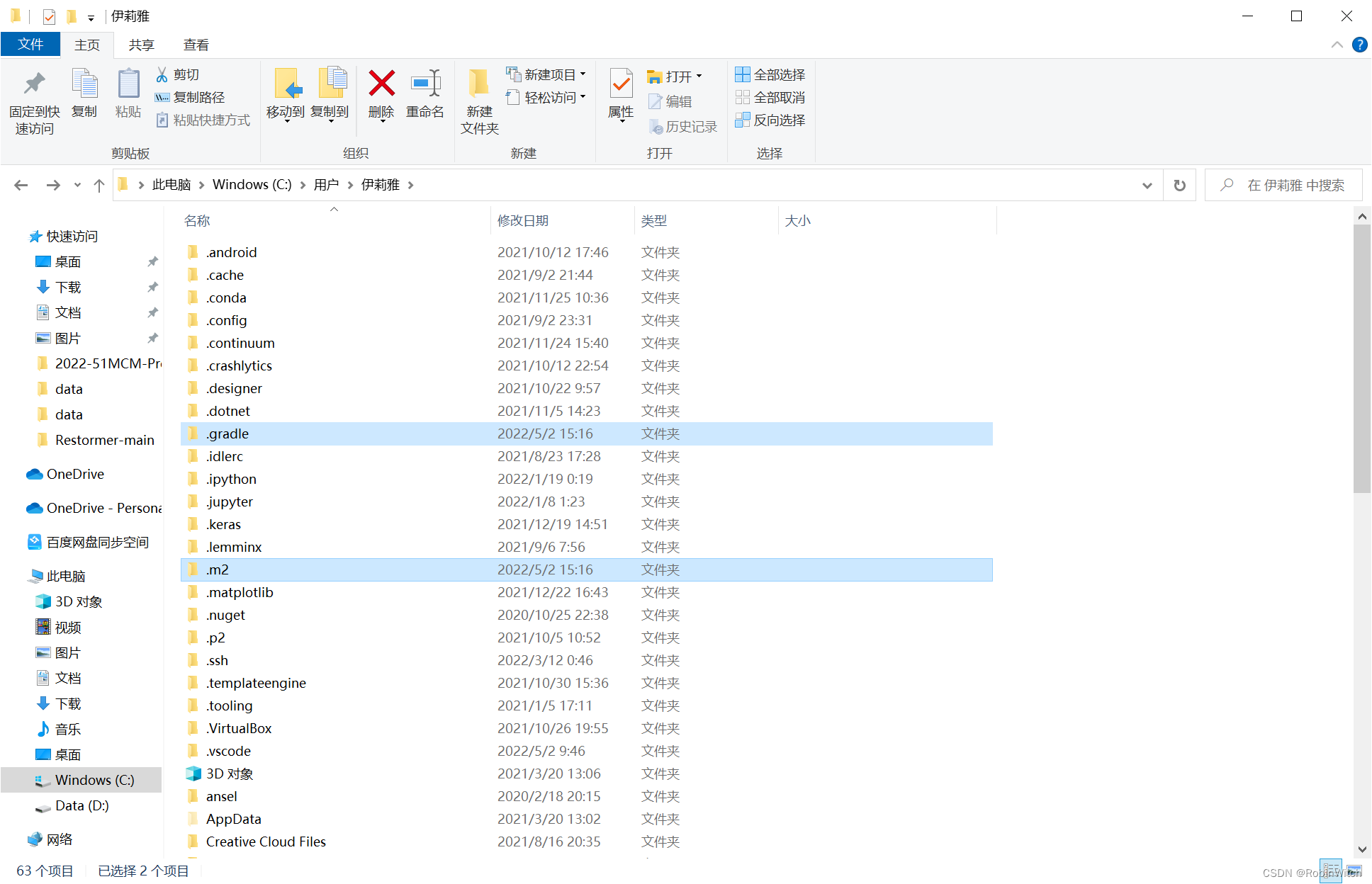Click the Properties (属性) checkmark icon

[621, 84]
